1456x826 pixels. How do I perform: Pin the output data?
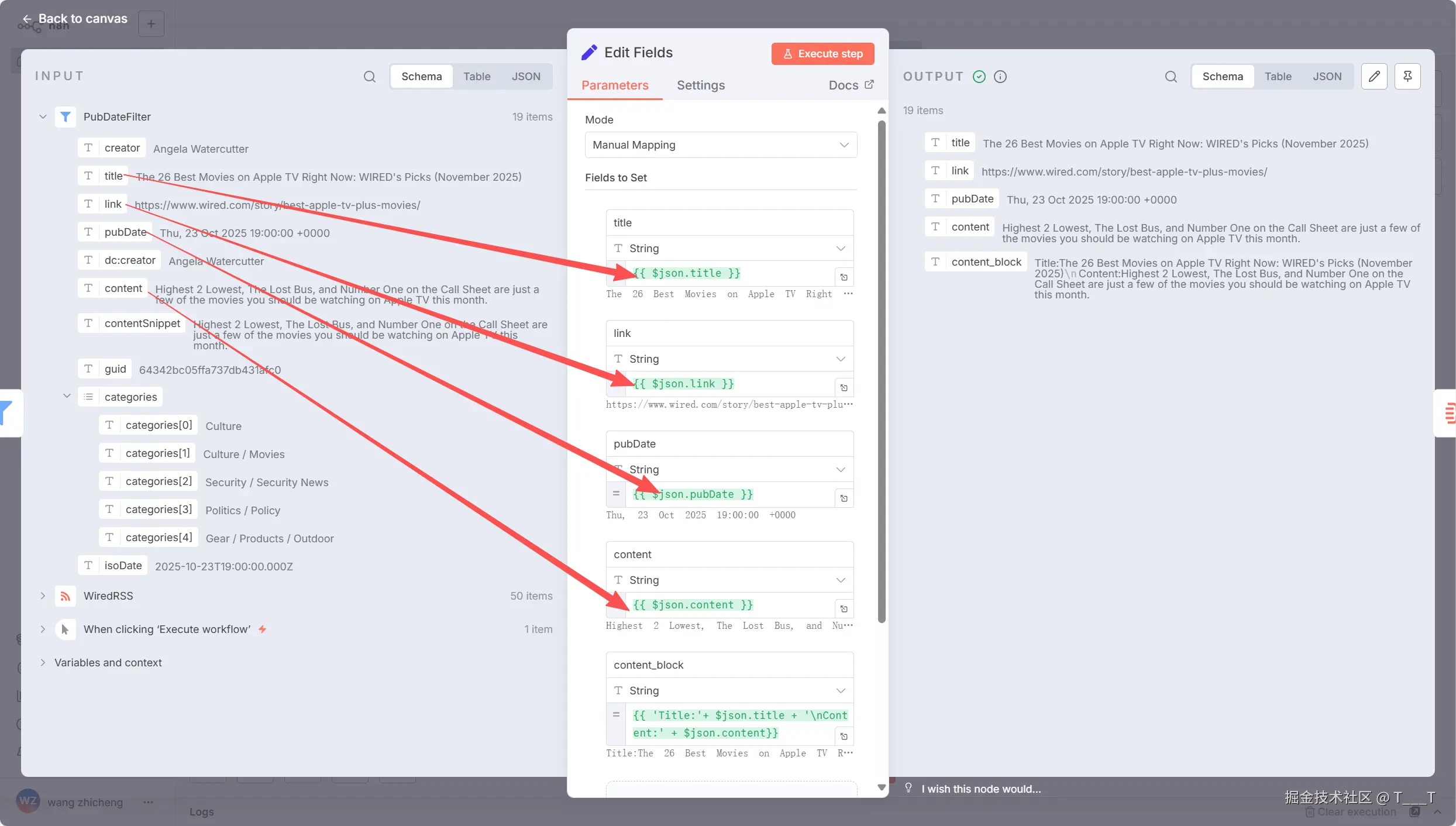pos(1407,77)
